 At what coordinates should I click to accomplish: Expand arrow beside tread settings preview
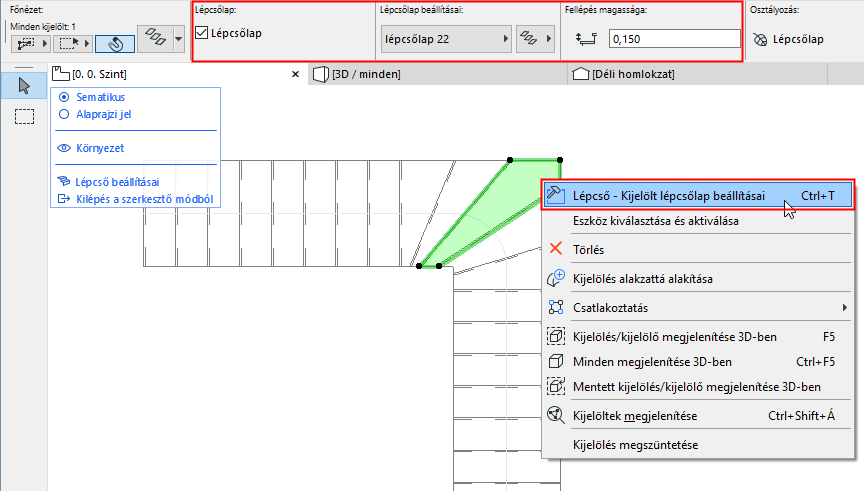[549, 39]
